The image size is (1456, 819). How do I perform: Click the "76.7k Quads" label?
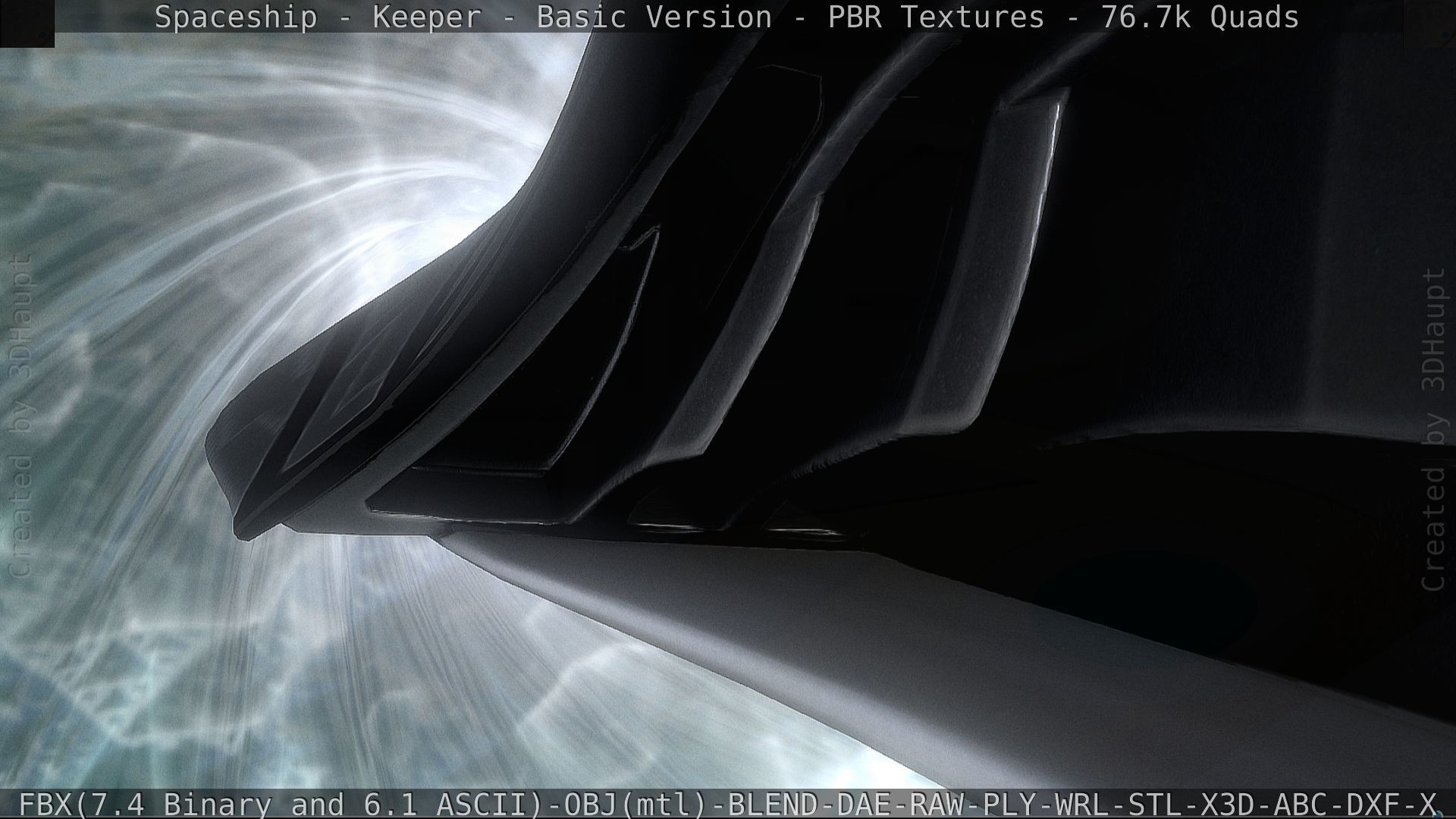[x=1200, y=17]
